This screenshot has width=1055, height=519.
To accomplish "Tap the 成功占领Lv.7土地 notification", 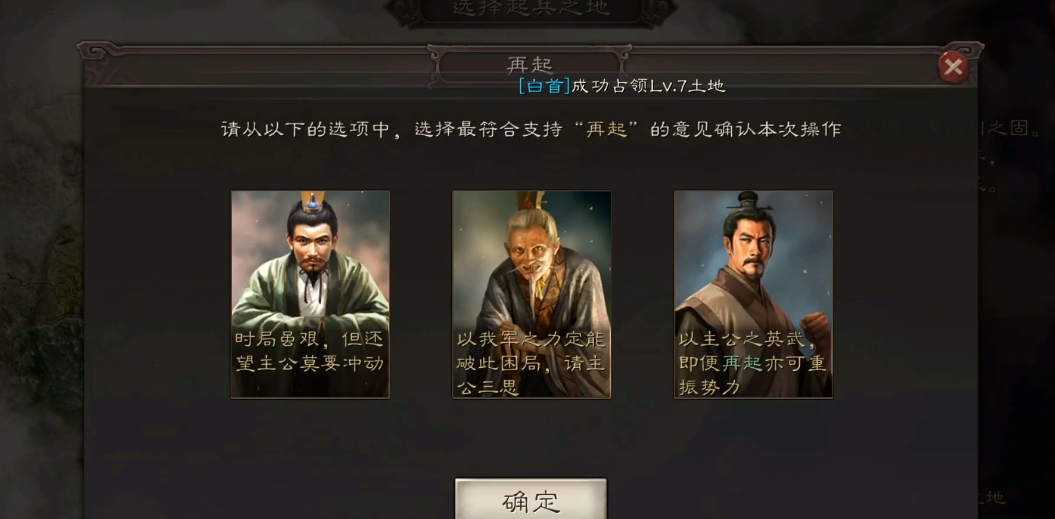I will [649, 85].
